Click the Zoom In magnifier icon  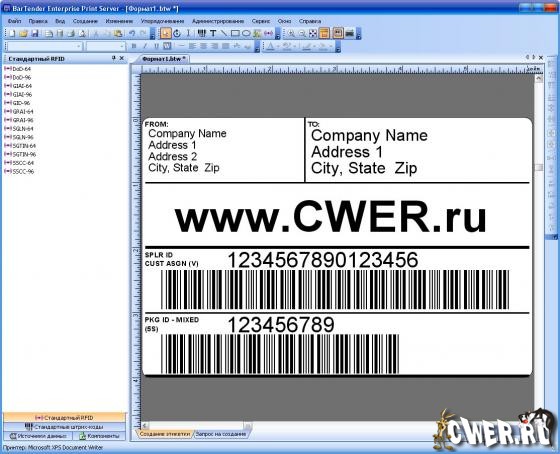tap(291, 34)
